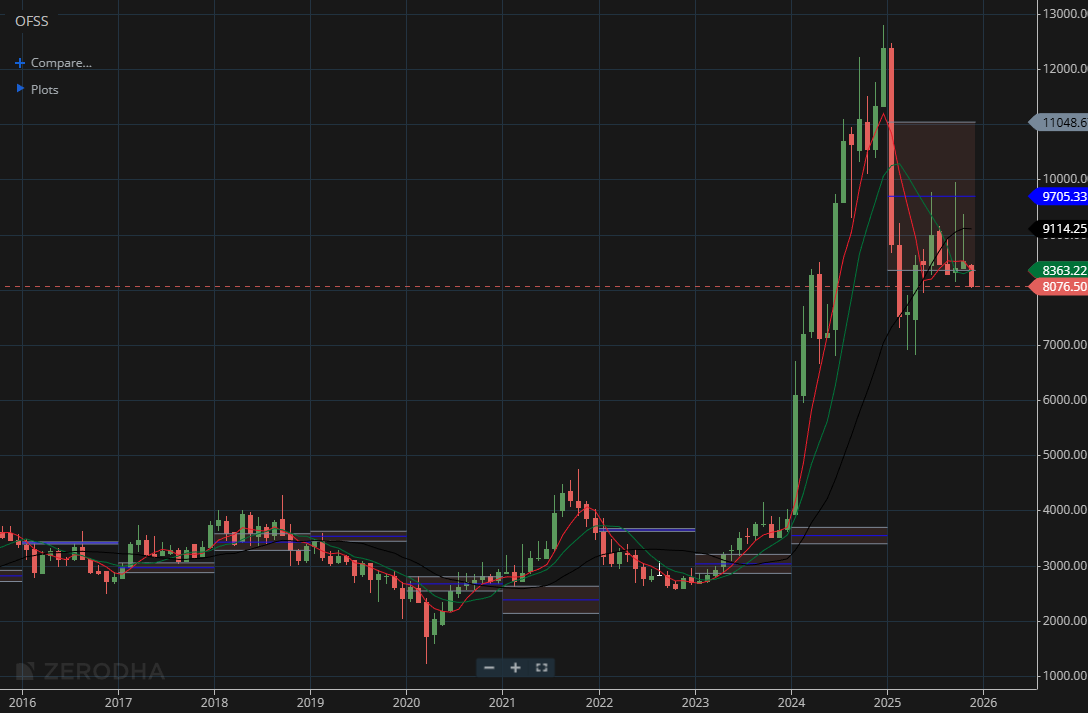Click the Plots text label

44,89
